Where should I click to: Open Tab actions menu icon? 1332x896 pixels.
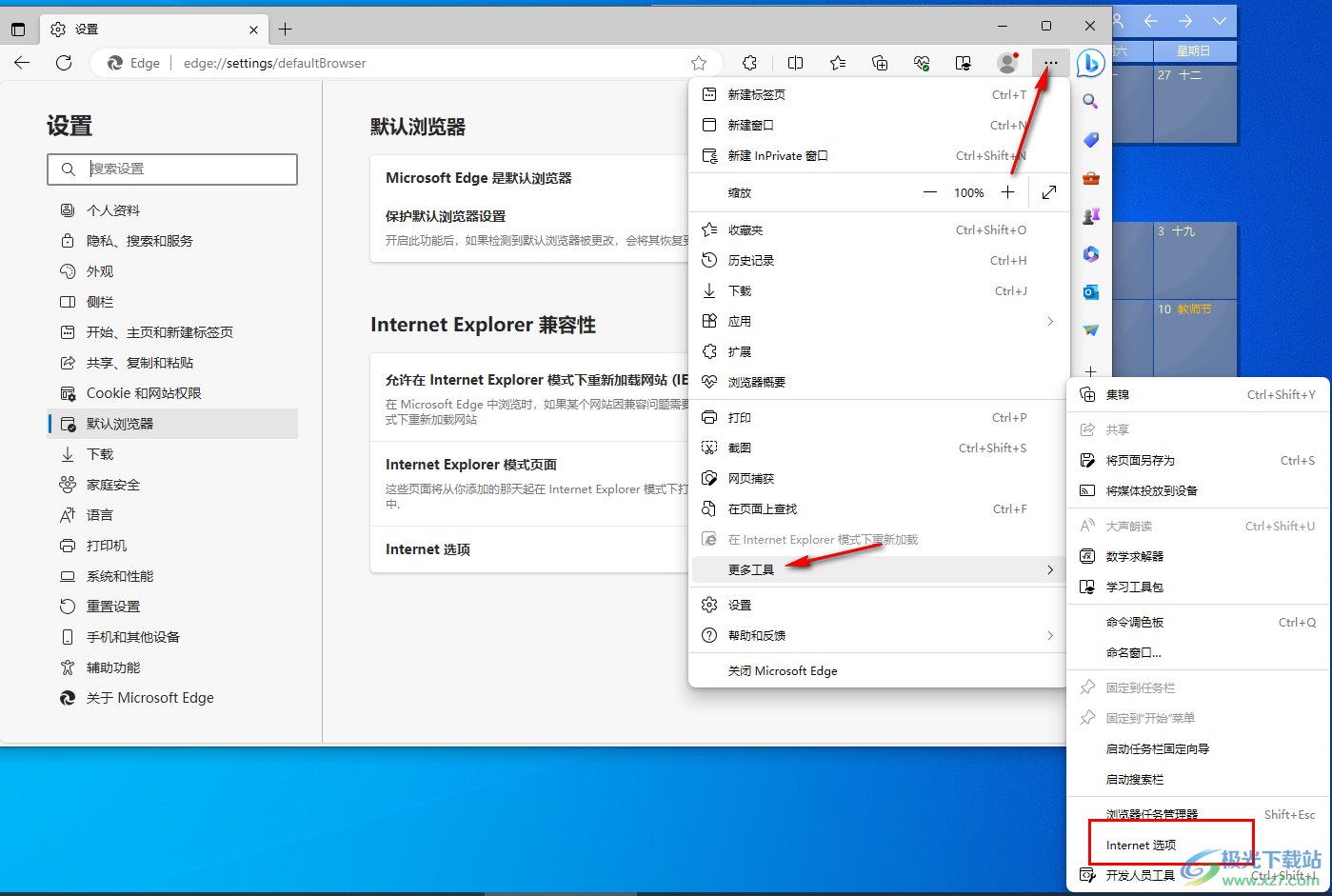(18, 30)
